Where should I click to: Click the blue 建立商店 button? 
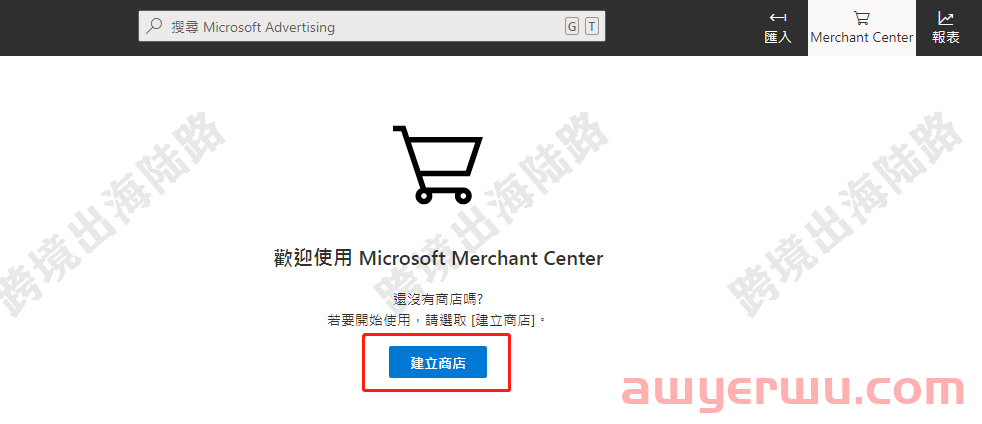(x=438, y=362)
